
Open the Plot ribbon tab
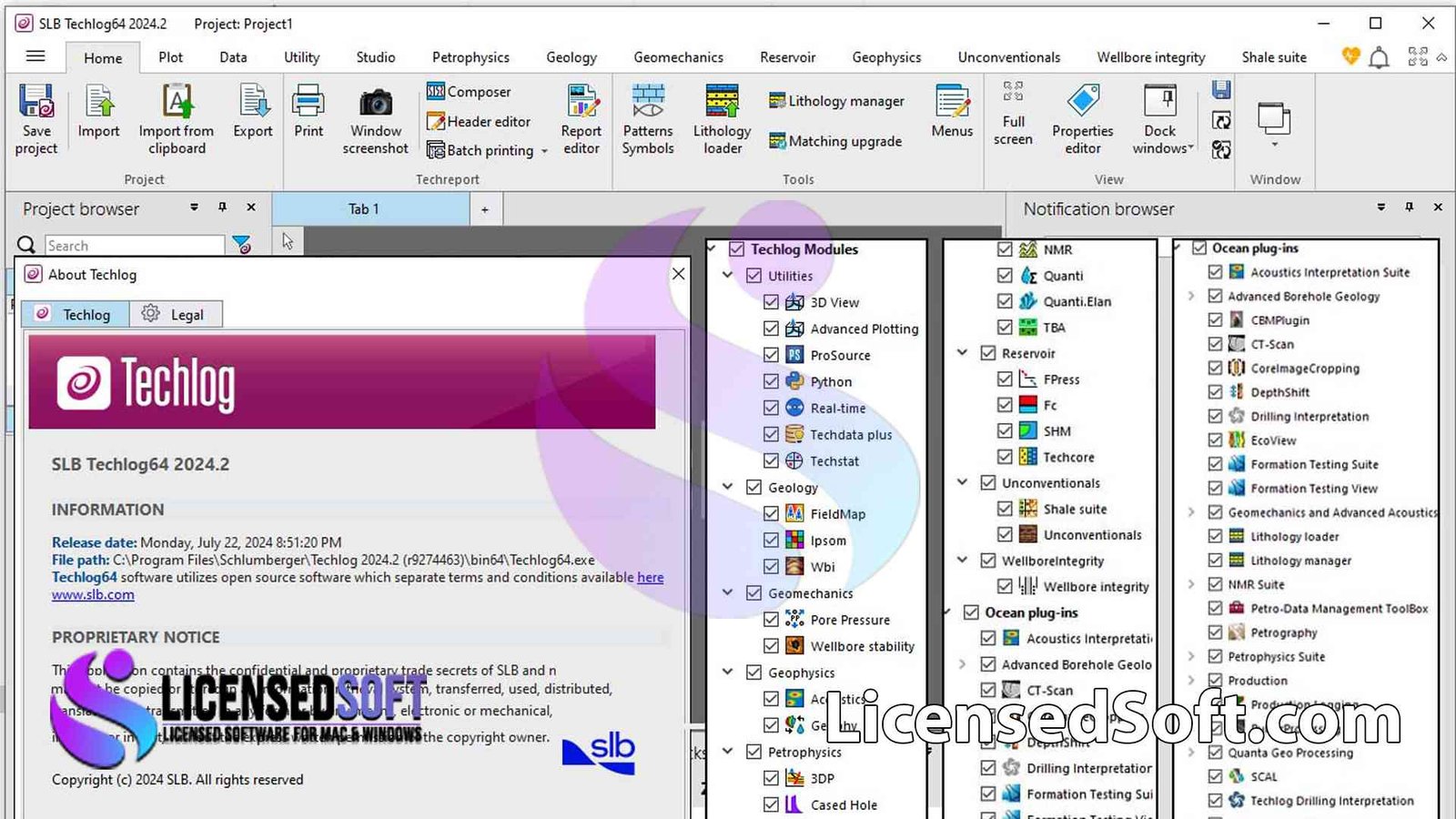coord(170,57)
